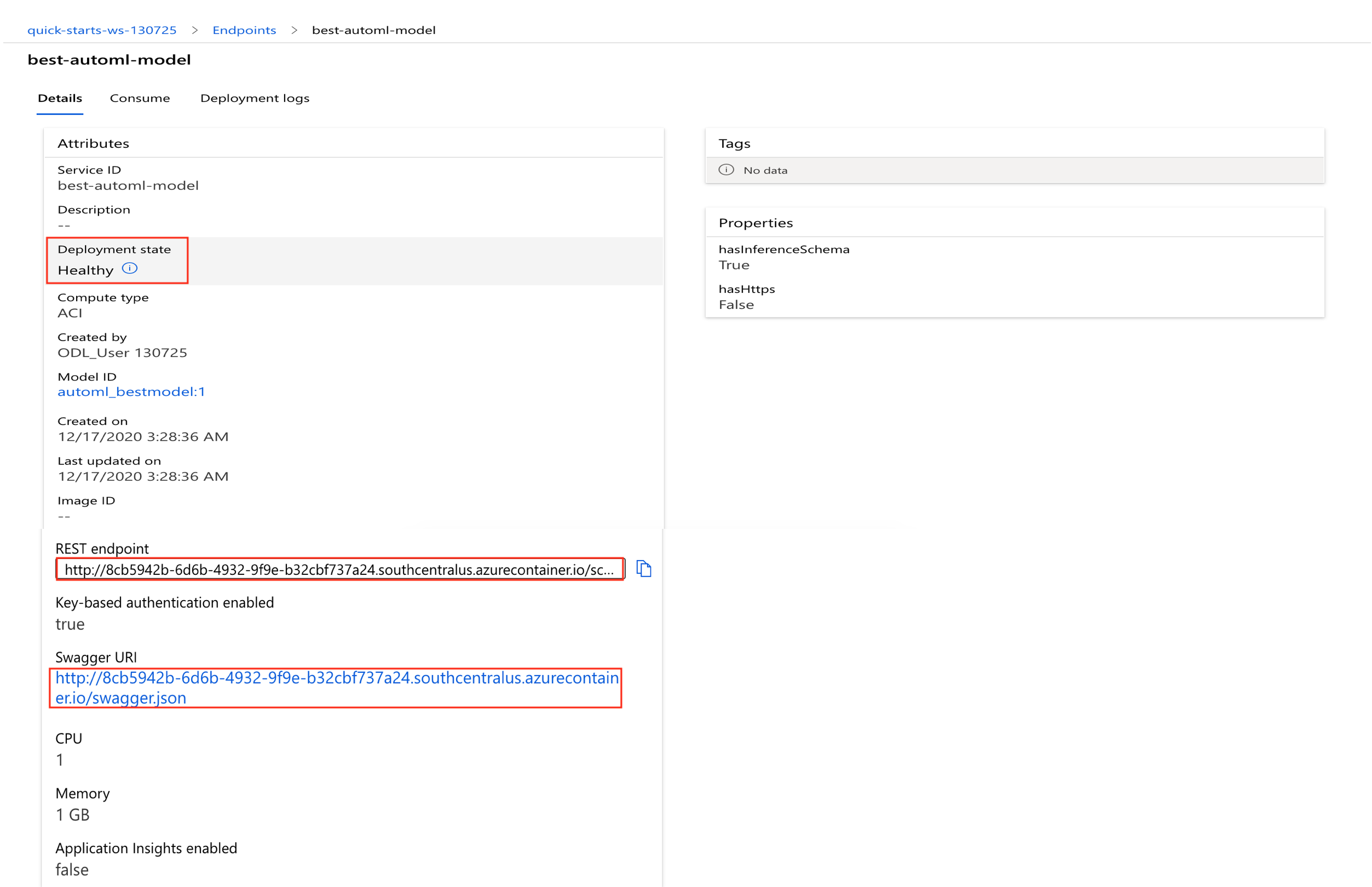
Task: Click the Service ID value best-automl-model
Action: click(x=128, y=186)
